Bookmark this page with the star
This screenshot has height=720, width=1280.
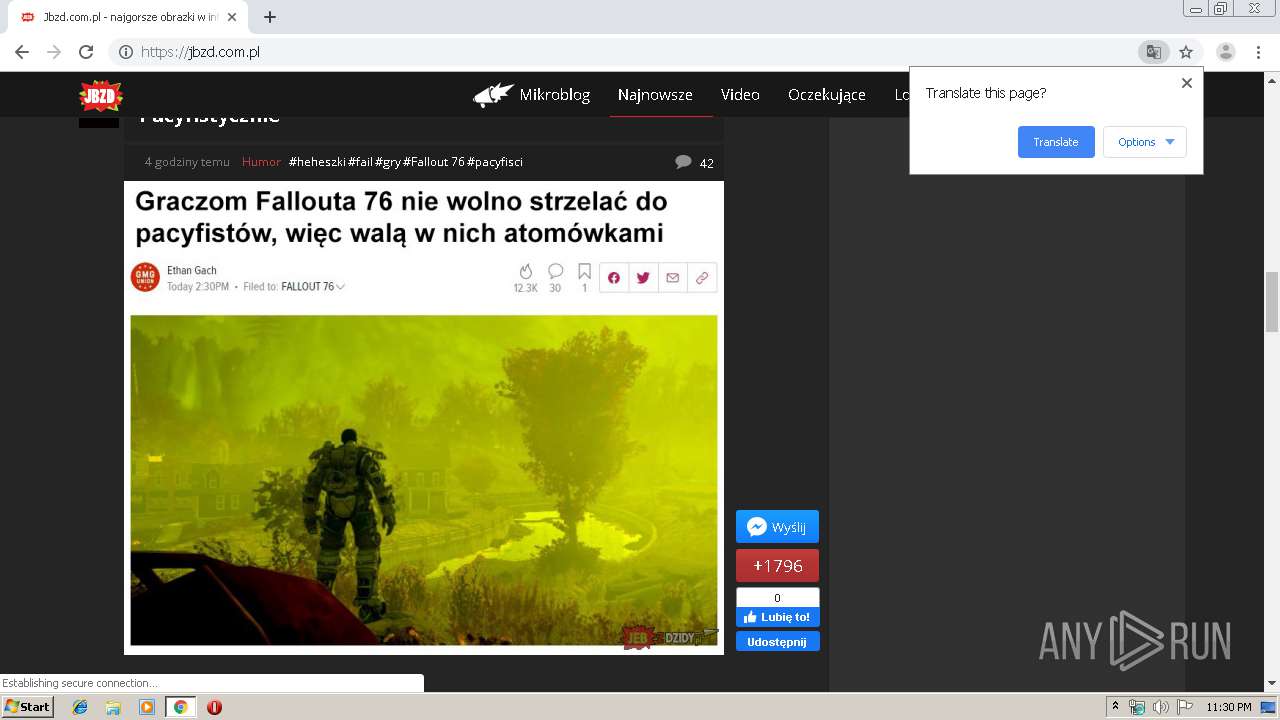[1186, 52]
